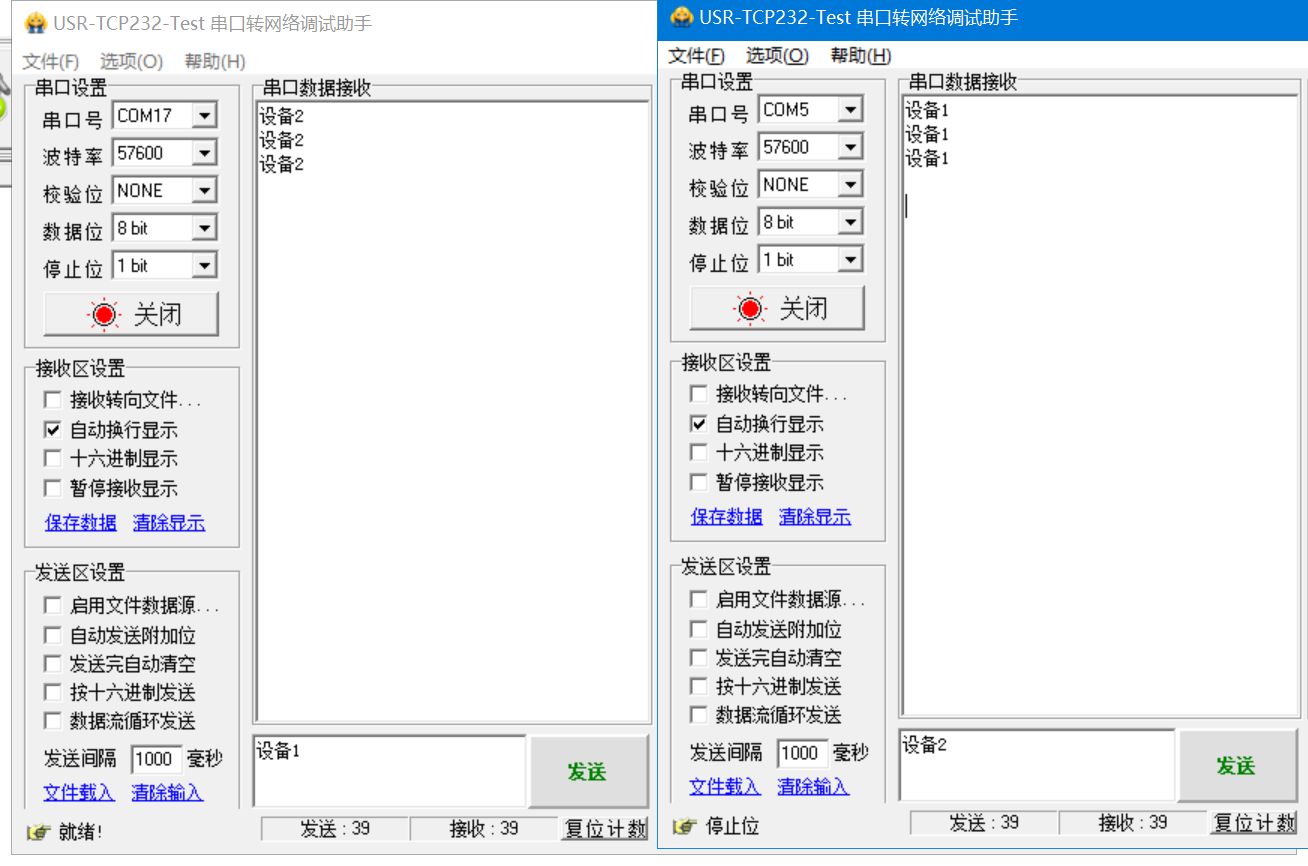Click 复位计数 in the COM5 window
Image resolution: width=1308 pixels, height=866 pixels.
pos(1254,823)
